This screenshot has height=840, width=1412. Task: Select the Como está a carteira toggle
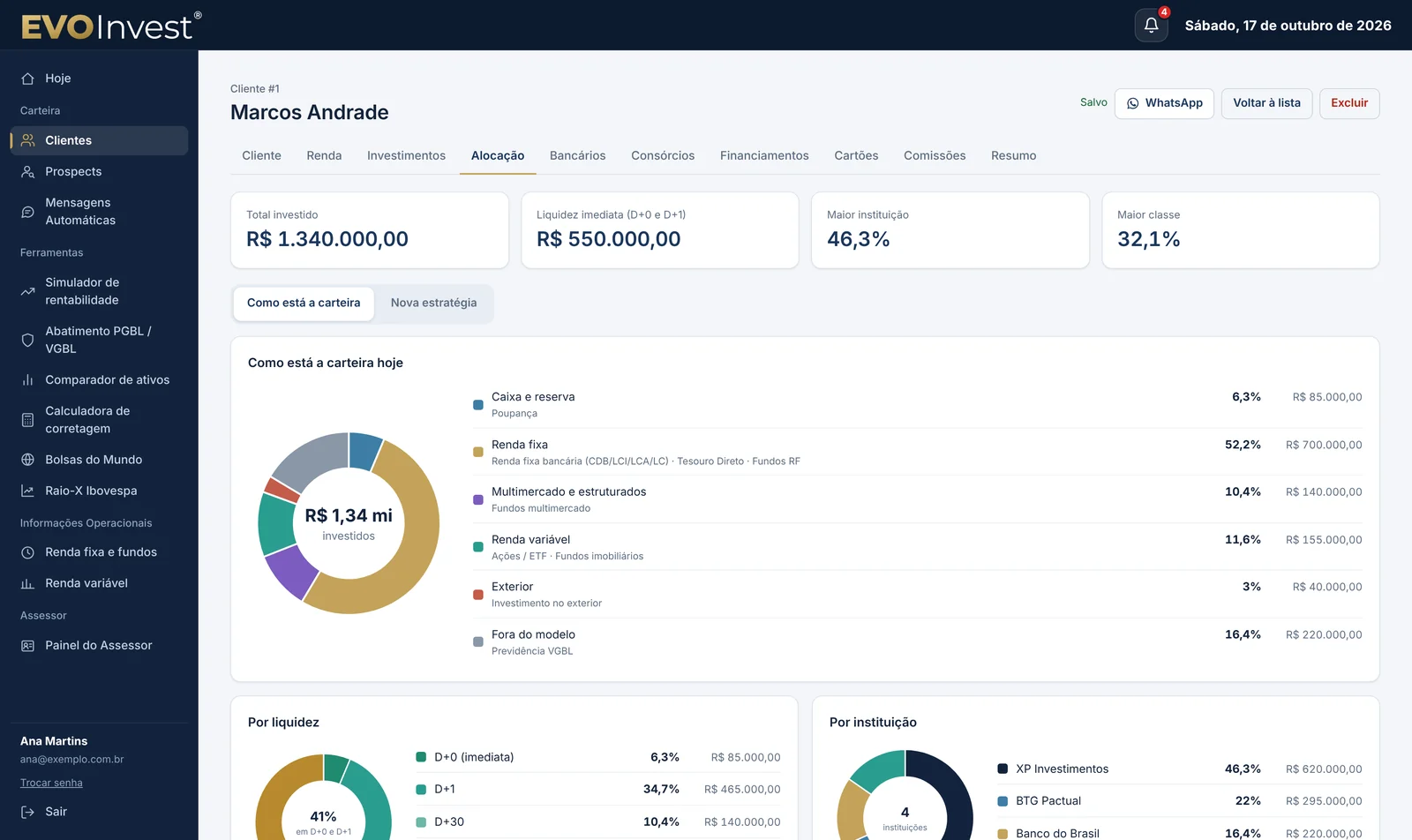click(304, 303)
